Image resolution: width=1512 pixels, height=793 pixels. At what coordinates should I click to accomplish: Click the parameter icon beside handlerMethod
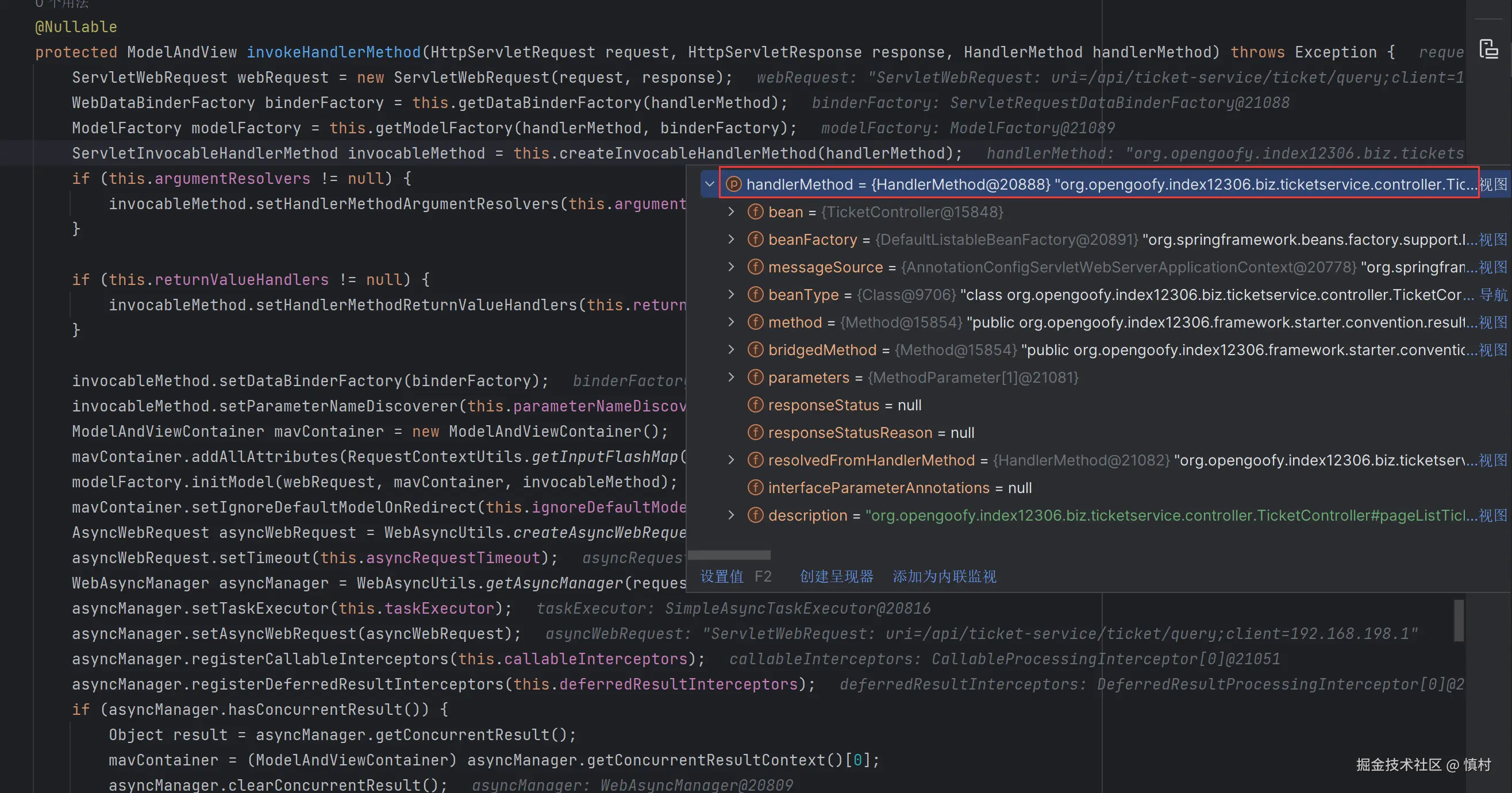click(x=734, y=184)
